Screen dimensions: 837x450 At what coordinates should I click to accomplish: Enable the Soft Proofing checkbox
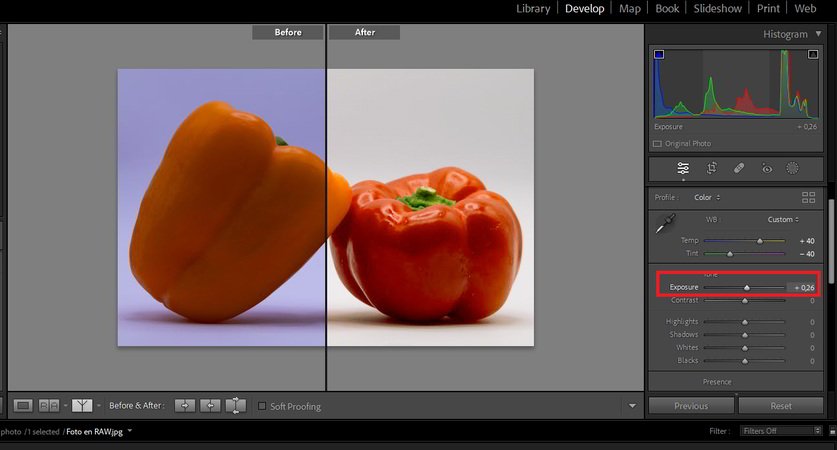click(262, 406)
